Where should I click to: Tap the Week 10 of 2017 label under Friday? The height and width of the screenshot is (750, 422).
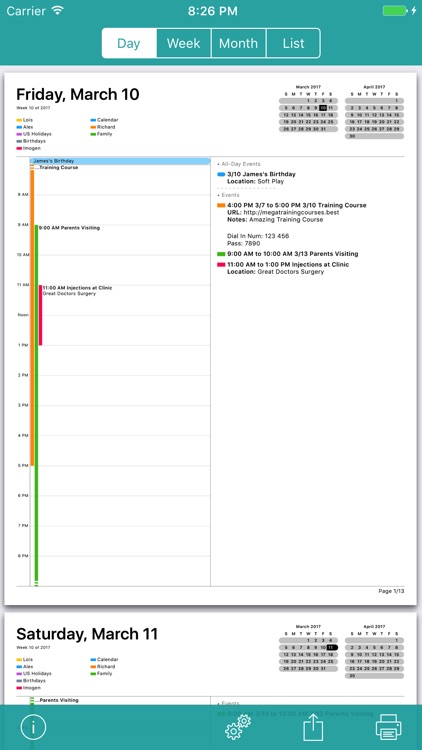(x=33, y=108)
